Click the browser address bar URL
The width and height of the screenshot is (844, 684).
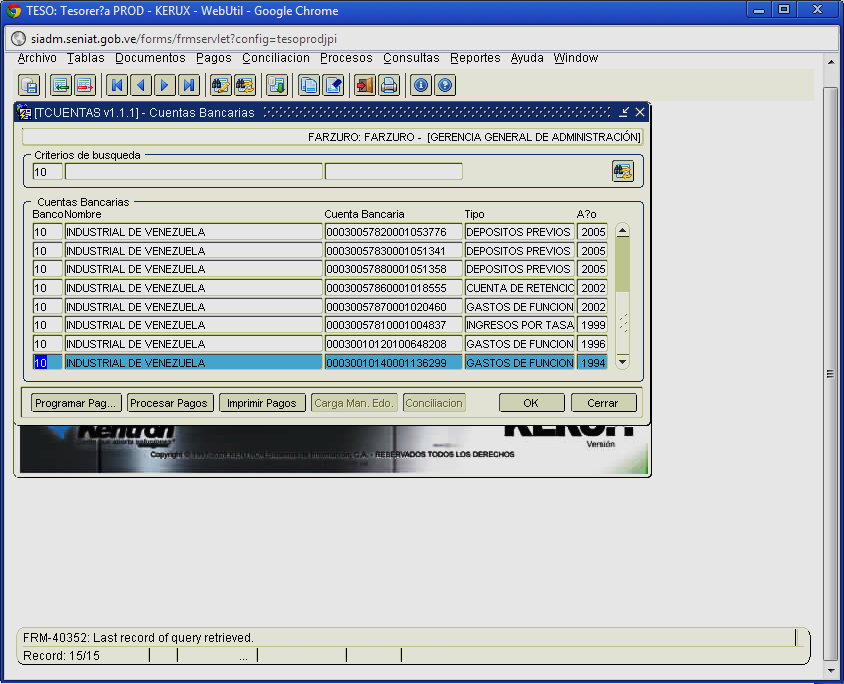[184, 39]
